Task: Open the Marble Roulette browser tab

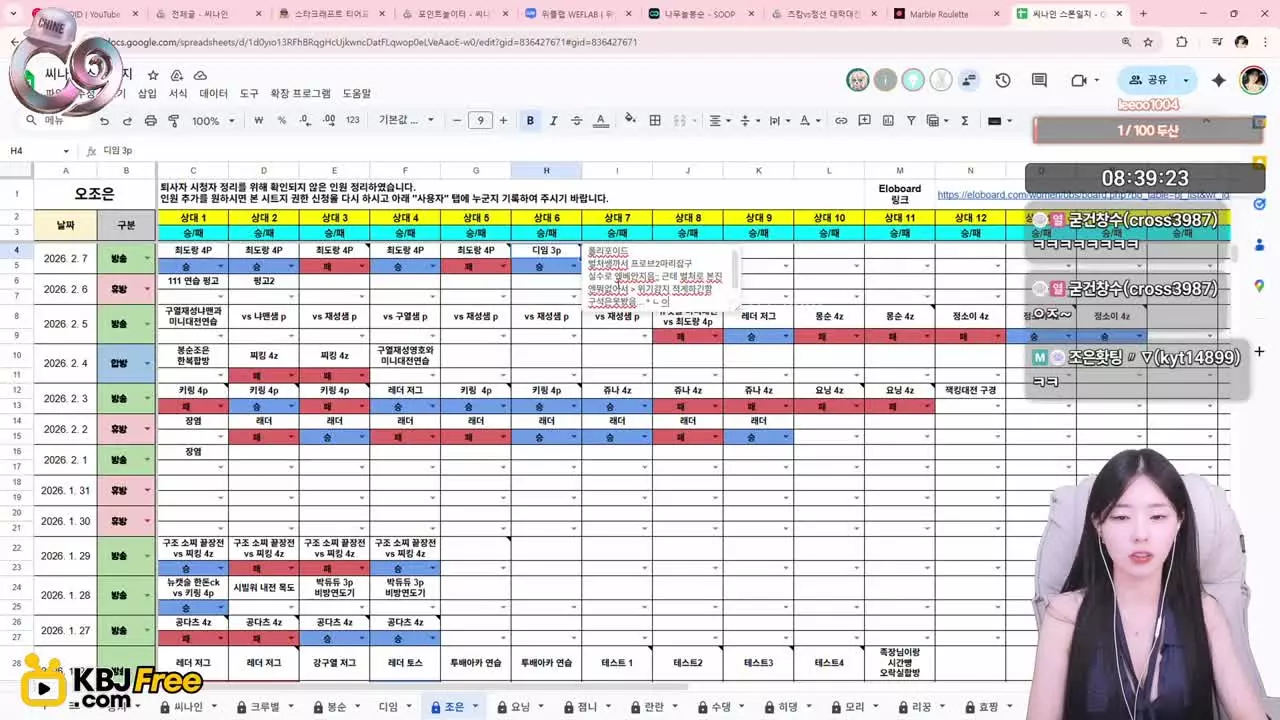Action: 944,14
